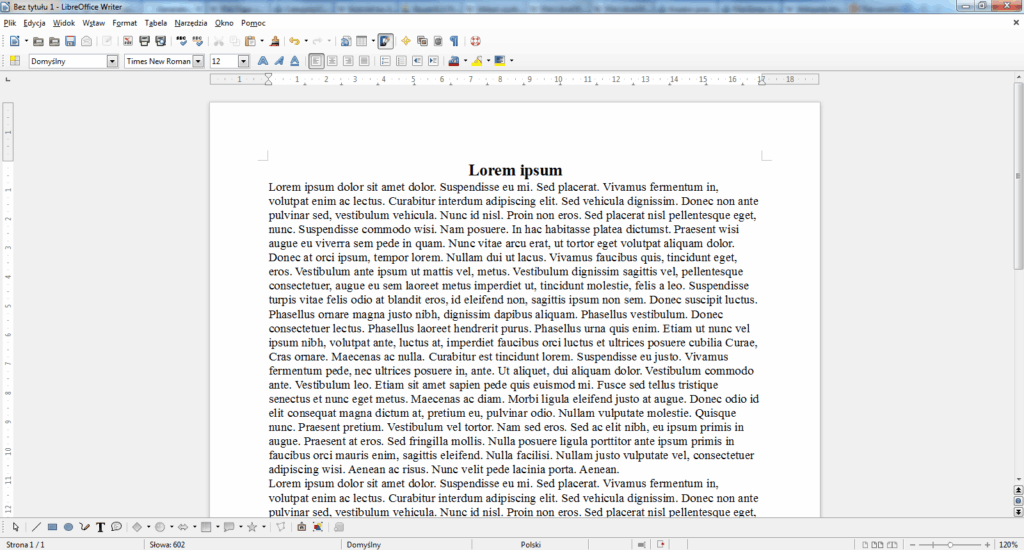Expand the paragraph style dropdown showing Domyślny

pyautogui.click(x=112, y=61)
